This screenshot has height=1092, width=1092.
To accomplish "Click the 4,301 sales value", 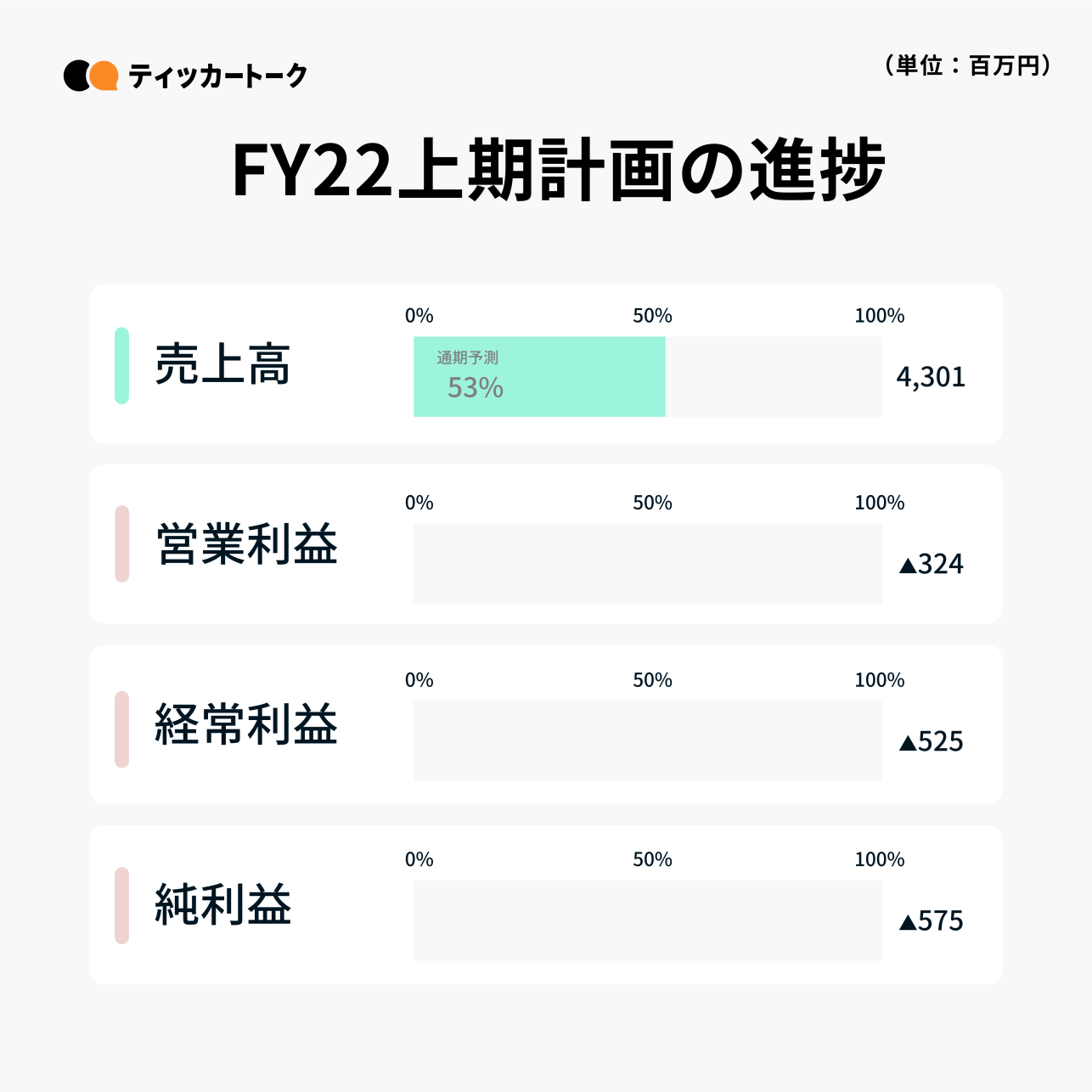I will (931, 377).
